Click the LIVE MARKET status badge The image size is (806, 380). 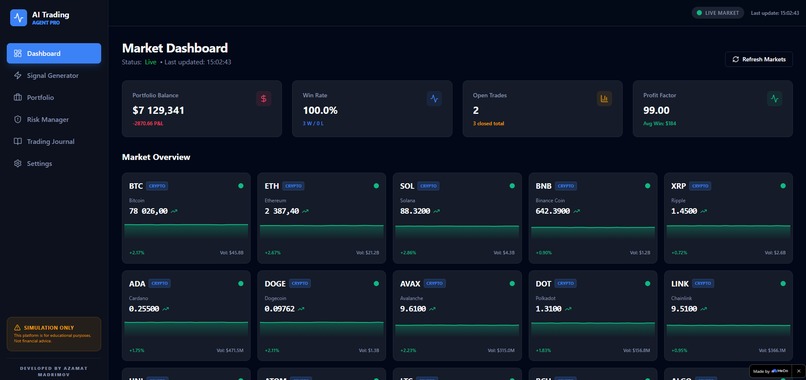pyautogui.click(x=718, y=13)
